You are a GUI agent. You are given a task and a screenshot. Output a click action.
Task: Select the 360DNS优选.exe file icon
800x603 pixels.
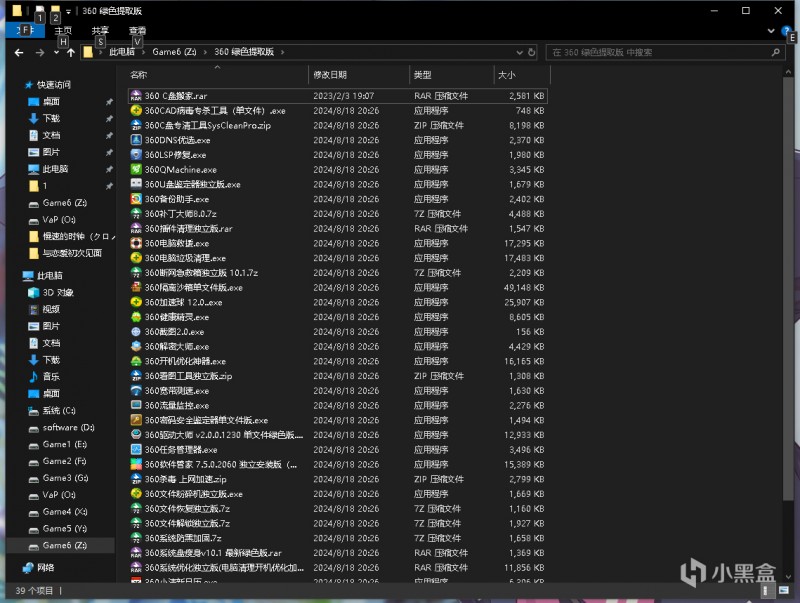(136, 140)
